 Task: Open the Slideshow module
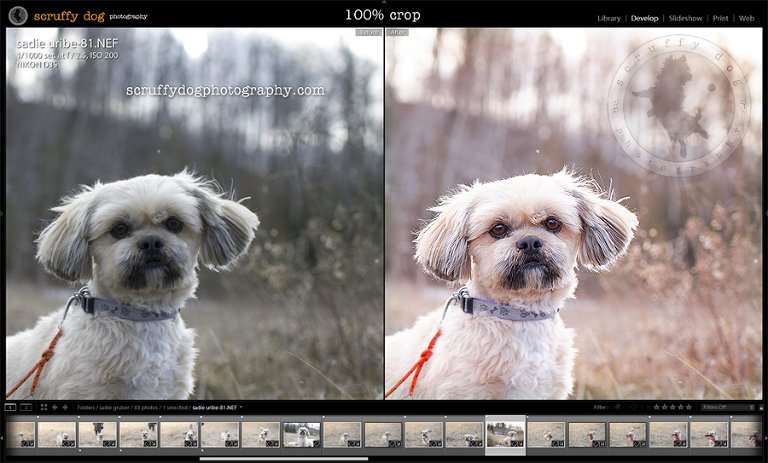click(x=685, y=18)
